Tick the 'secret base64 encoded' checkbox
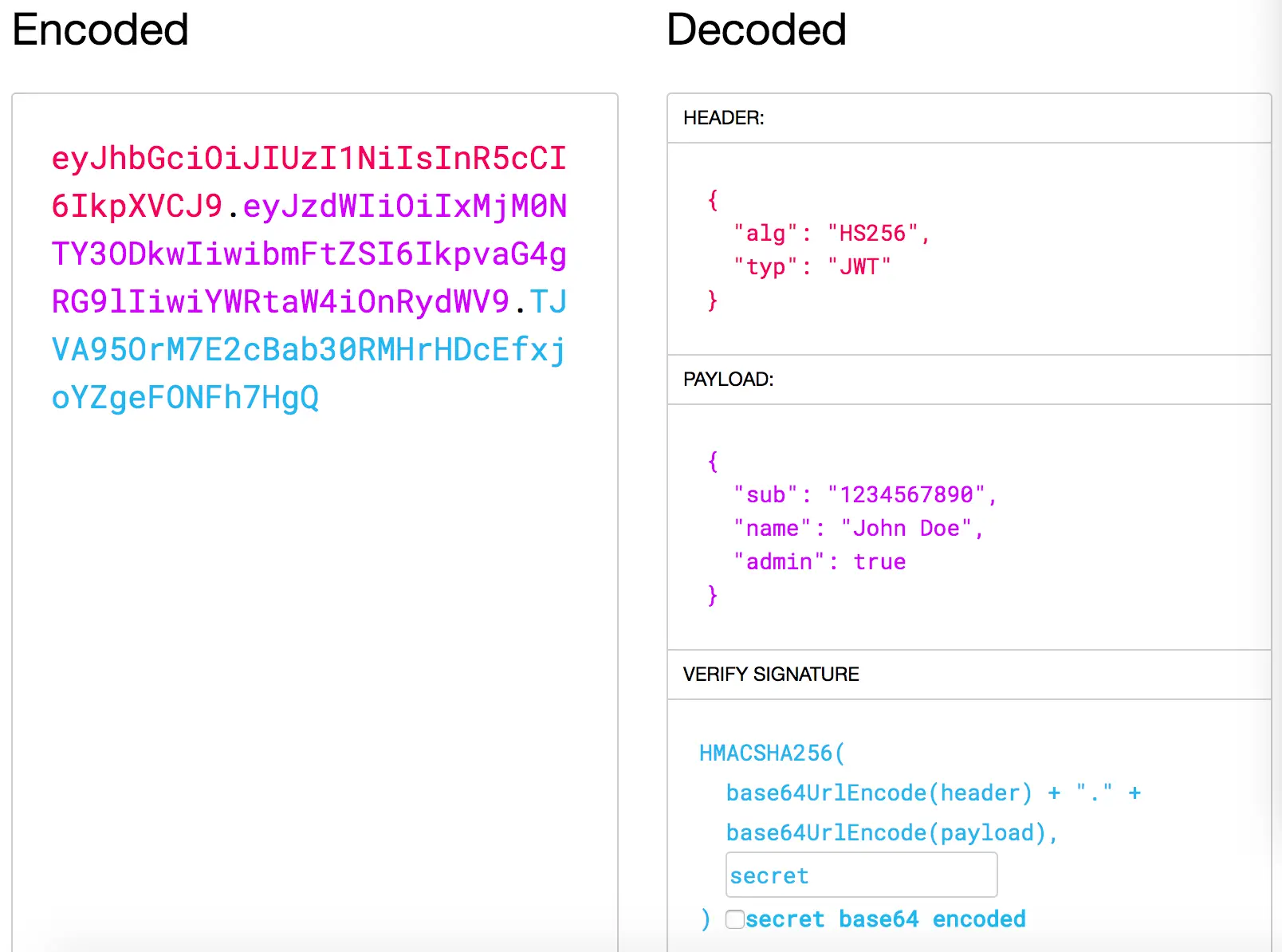1282x952 pixels. tap(735, 919)
